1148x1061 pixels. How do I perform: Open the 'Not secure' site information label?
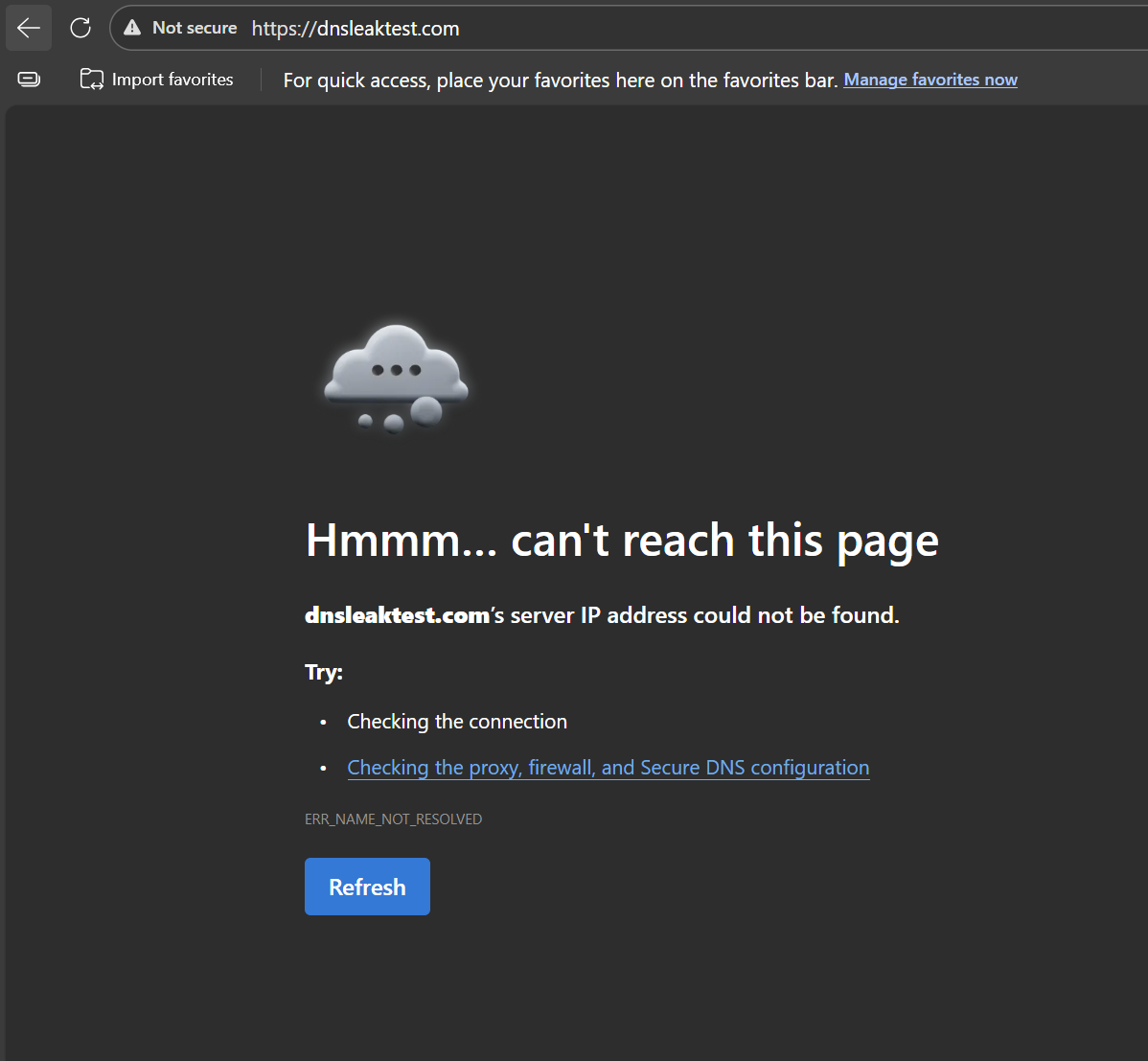tap(195, 28)
